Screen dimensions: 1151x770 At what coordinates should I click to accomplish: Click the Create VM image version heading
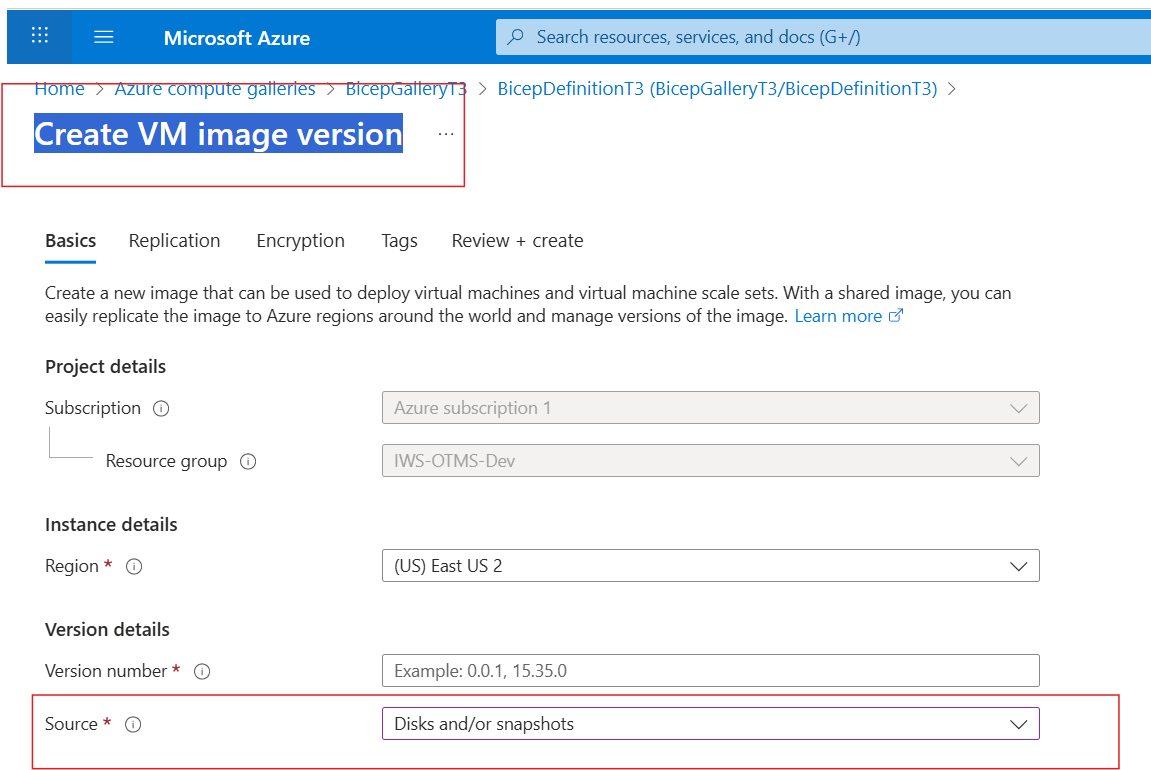218,134
